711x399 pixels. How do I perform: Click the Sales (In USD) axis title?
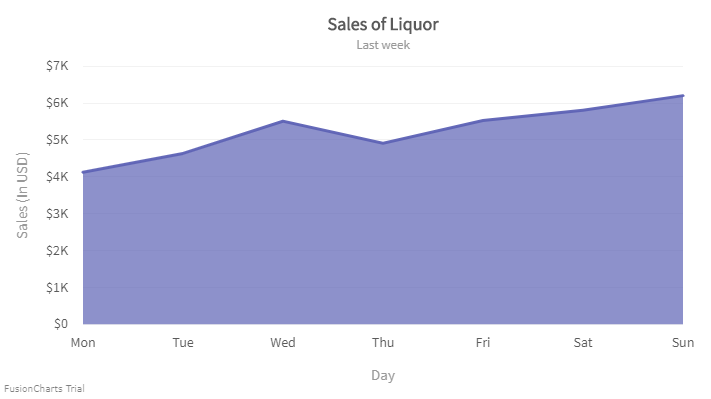click(22, 195)
